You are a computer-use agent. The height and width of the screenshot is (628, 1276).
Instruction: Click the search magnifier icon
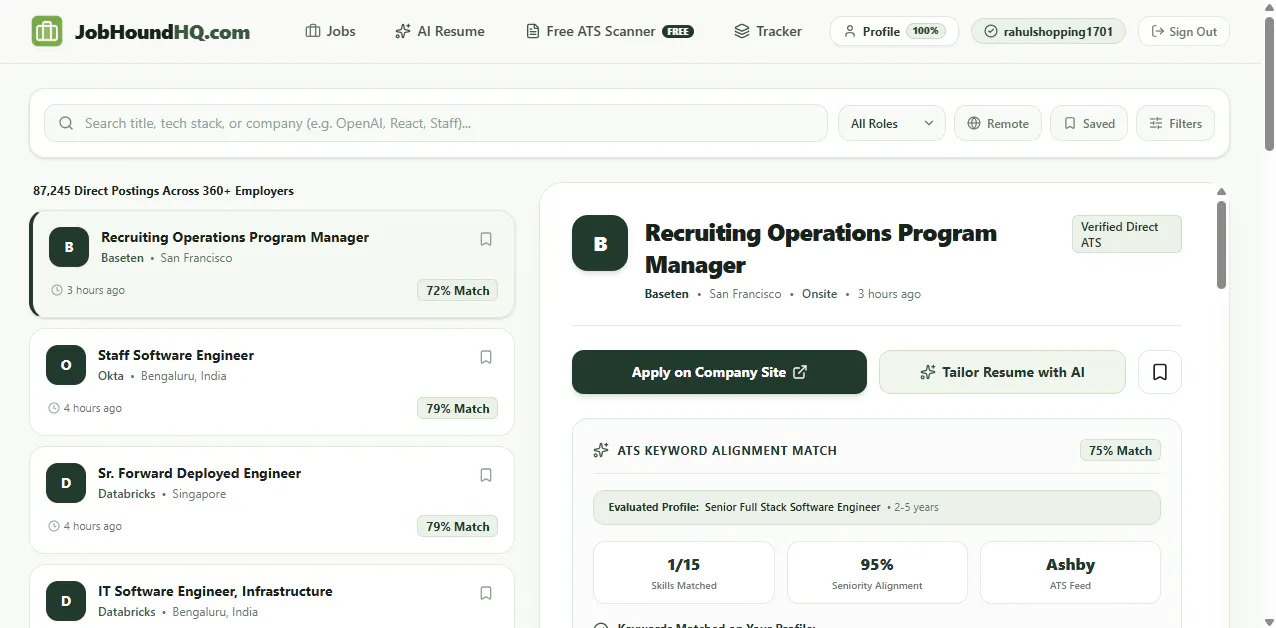tap(66, 123)
